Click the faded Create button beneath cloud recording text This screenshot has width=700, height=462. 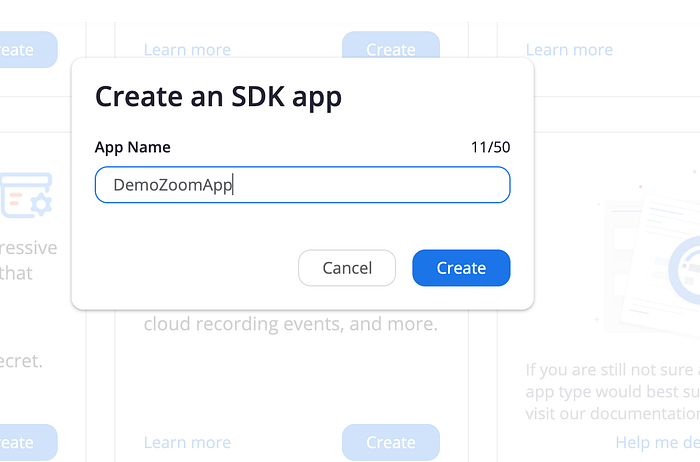[391, 442]
